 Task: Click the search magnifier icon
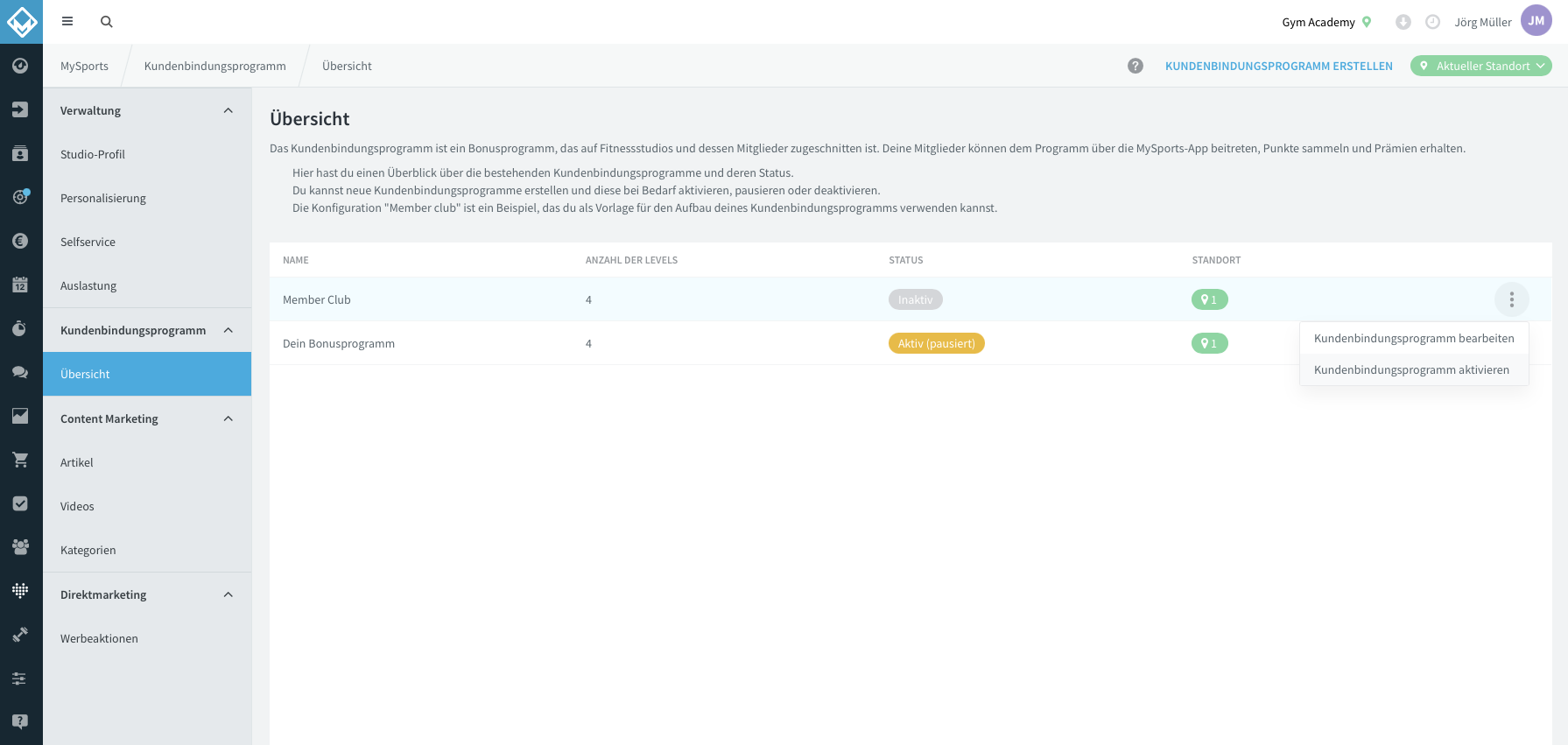coord(107,22)
